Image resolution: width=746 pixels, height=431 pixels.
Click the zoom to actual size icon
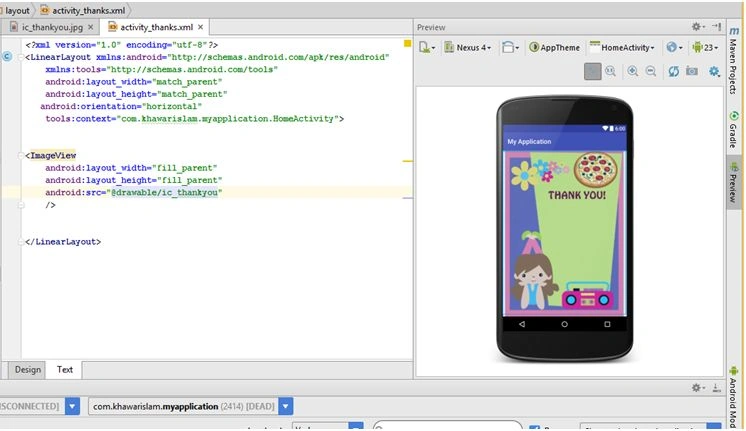(610, 72)
